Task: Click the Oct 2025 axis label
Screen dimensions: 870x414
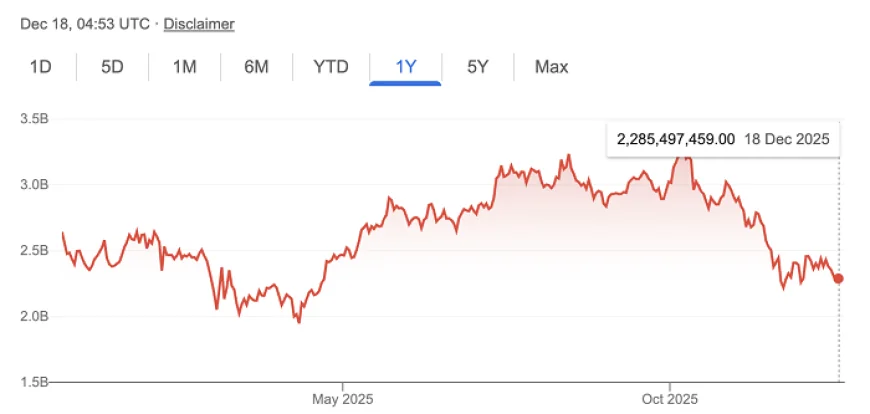Action: pyautogui.click(x=669, y=398)
